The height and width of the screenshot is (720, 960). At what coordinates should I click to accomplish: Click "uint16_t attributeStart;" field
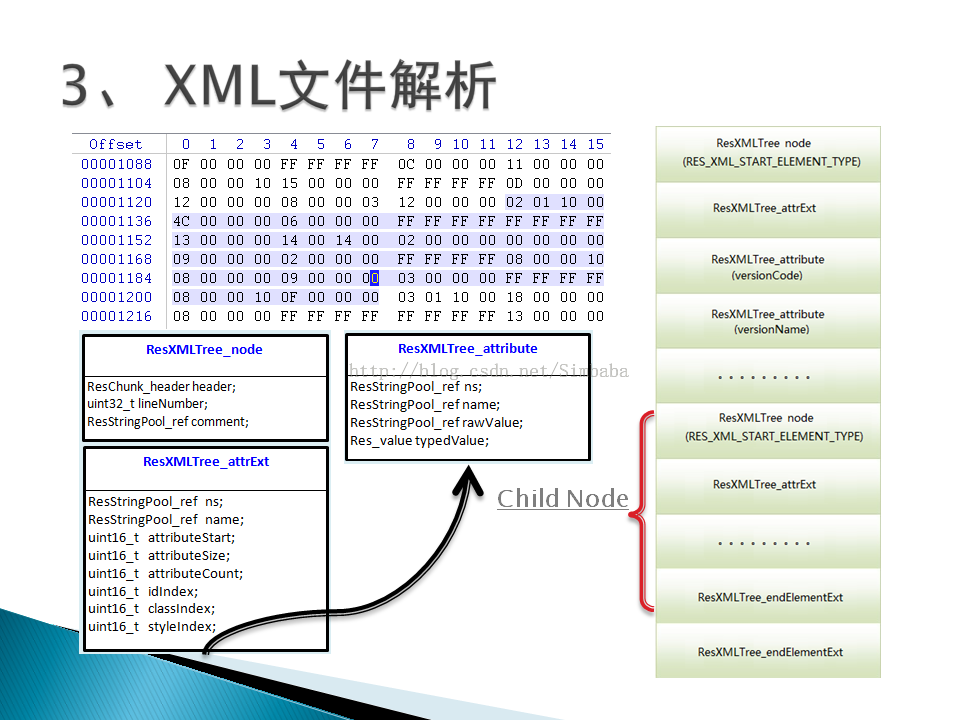tap(162, 538)
